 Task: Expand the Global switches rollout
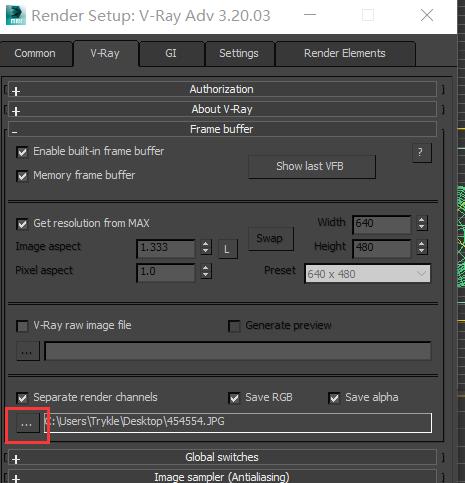tap(222, 457)
